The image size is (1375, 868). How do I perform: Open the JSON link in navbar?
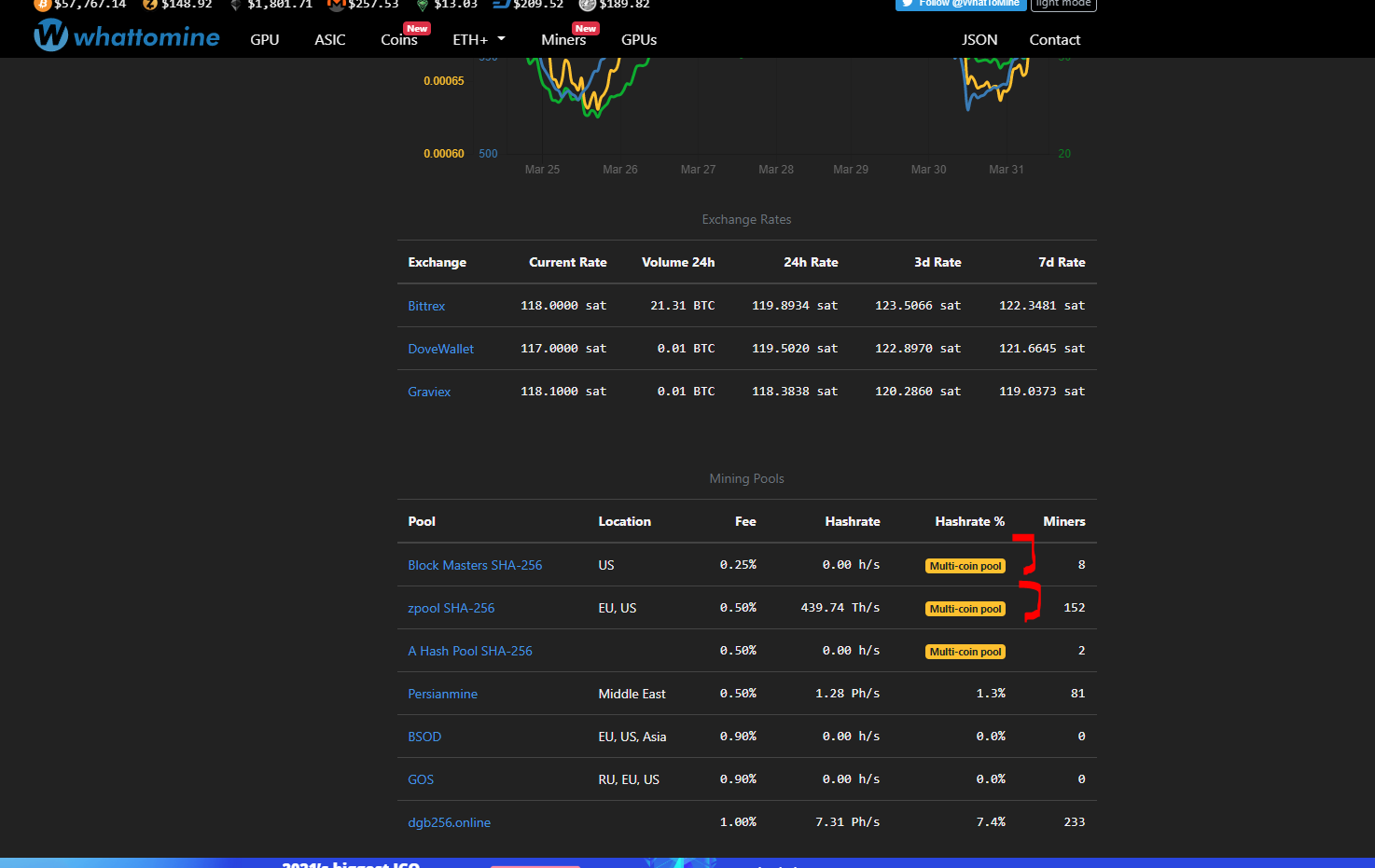[979, 40]
